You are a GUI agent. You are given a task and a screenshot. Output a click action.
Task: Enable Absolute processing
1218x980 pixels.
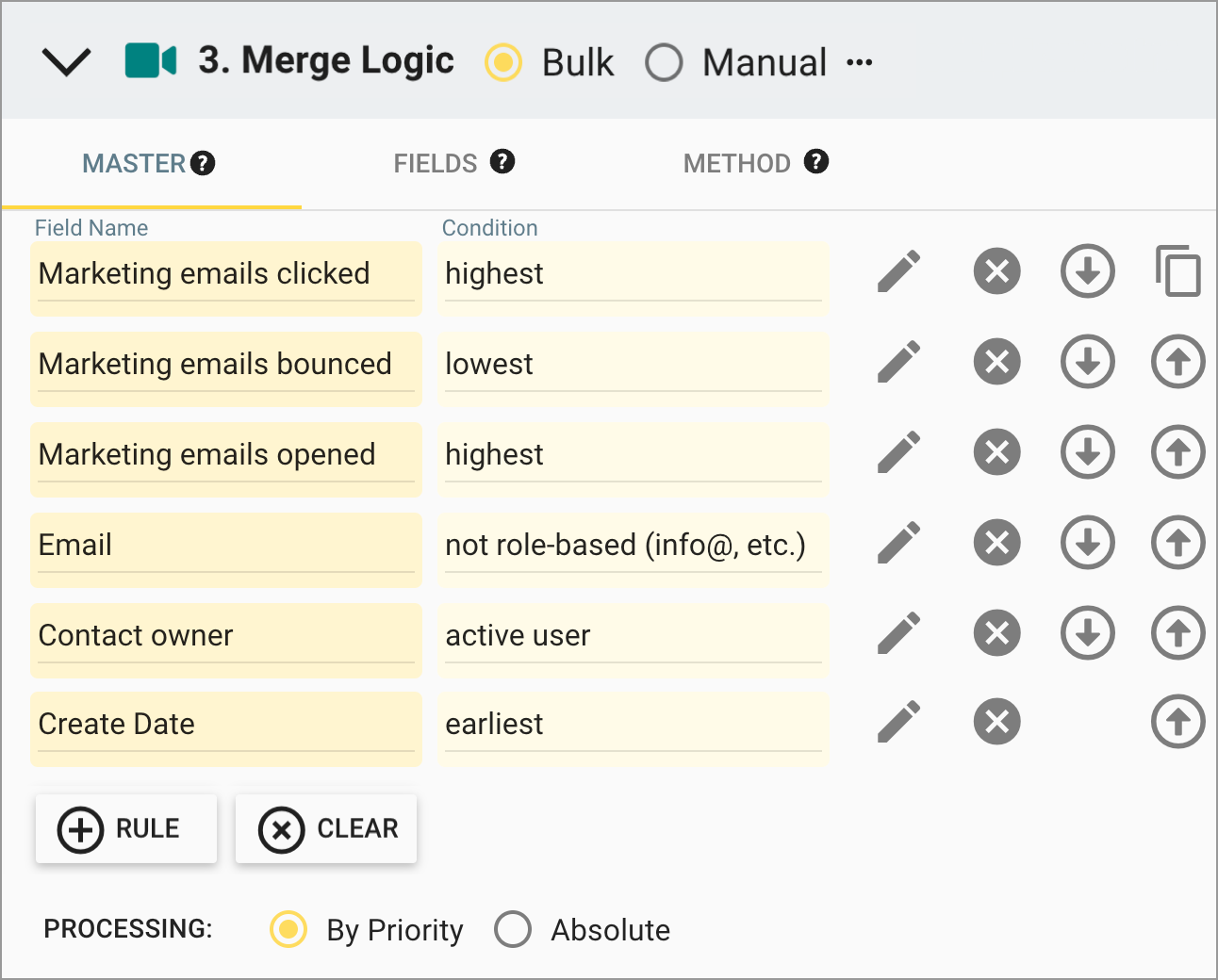point(513,929)
